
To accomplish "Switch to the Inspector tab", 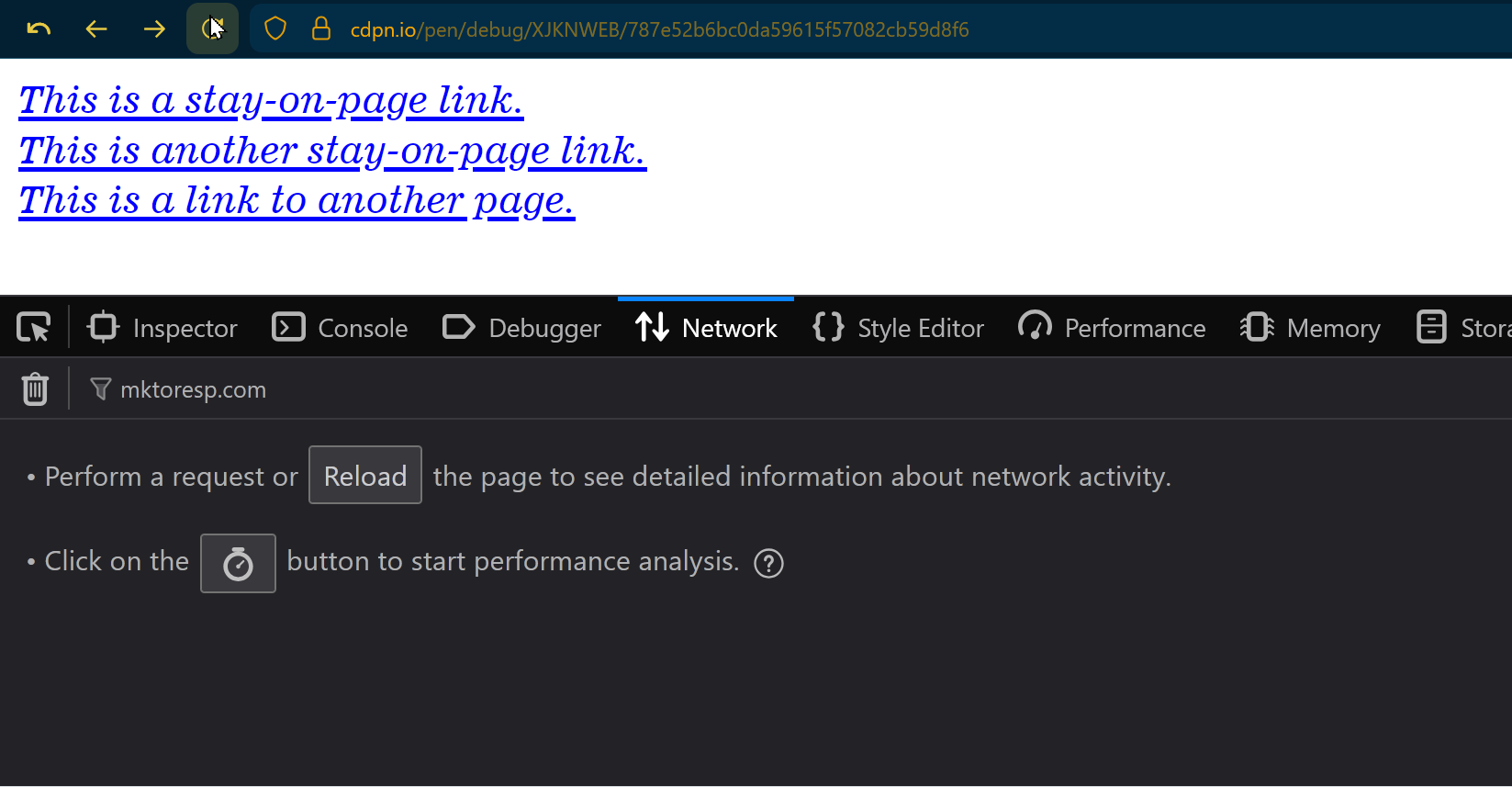I will click(162, 328).
